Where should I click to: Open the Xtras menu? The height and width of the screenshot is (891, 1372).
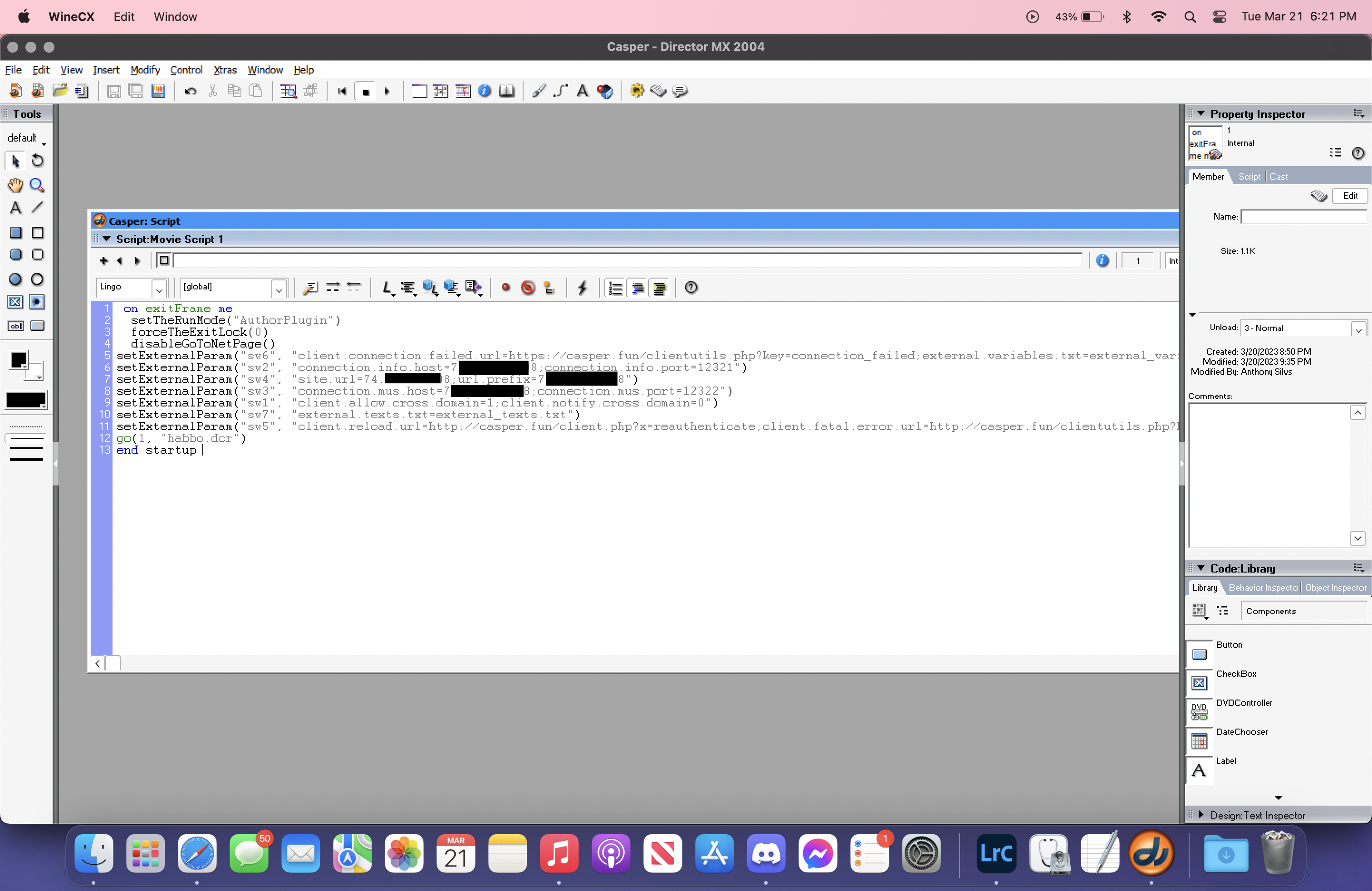pos(225,70)
